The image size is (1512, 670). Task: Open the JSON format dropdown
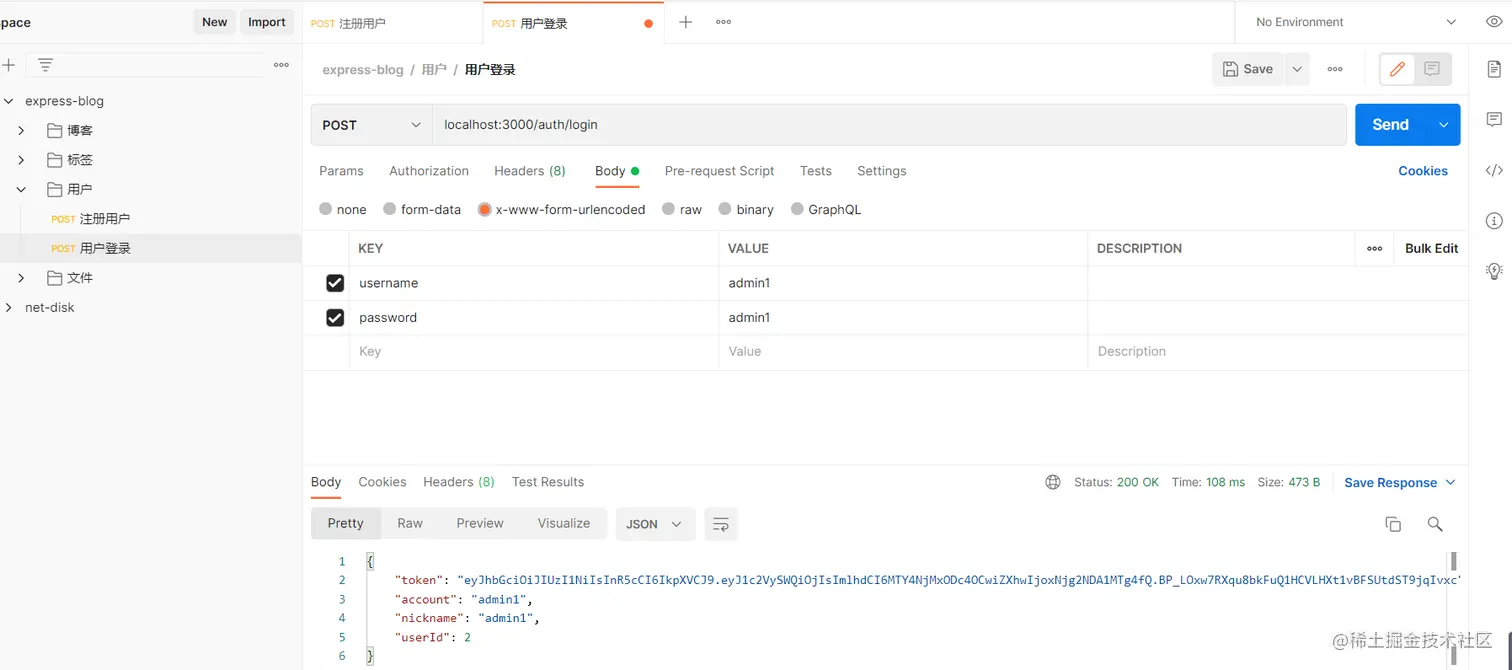(655, 524)
